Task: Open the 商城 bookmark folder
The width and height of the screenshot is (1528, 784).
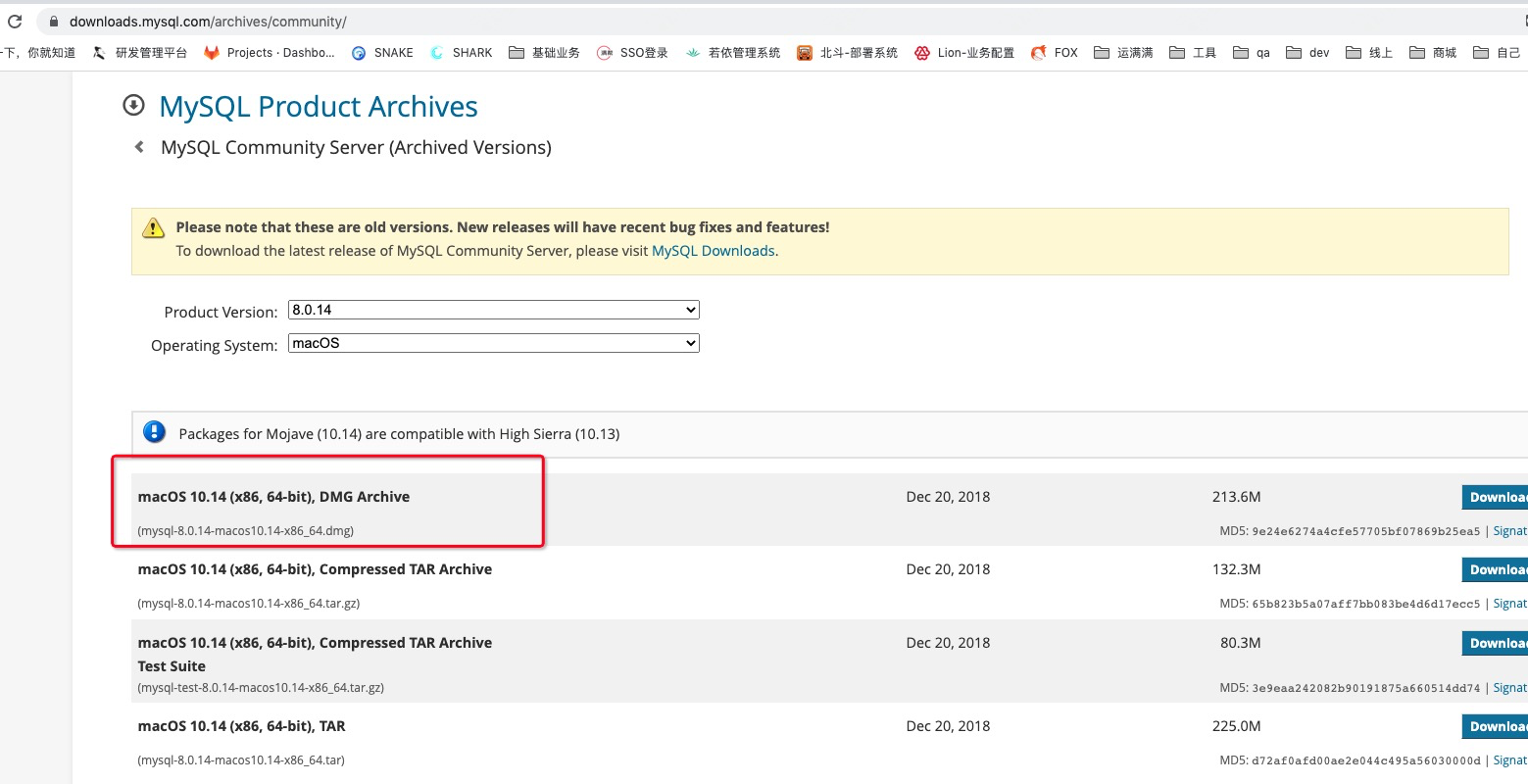Action: pos(1433,53)
